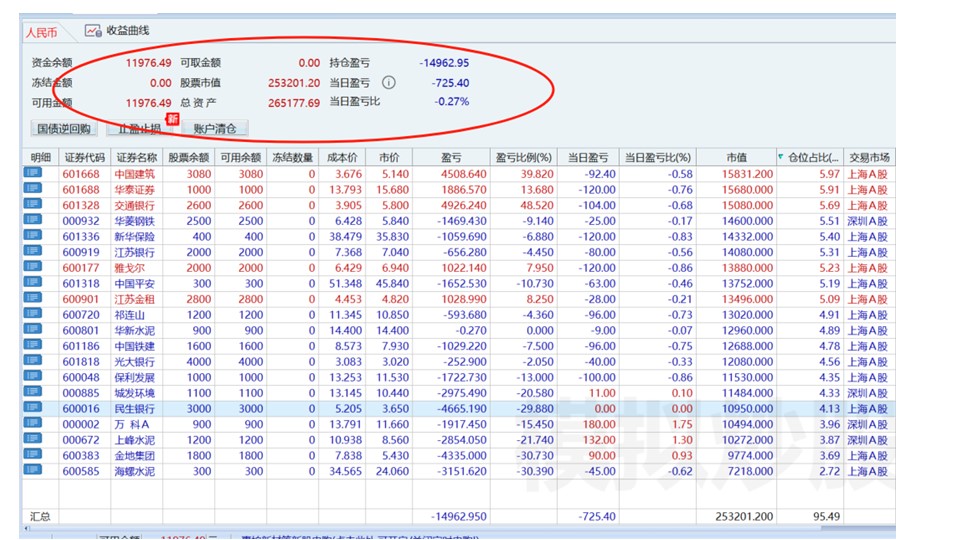Image resolution: width=960 pixels, height=540 pixels.
Task: Select stock code 600048
Action: 81,377
